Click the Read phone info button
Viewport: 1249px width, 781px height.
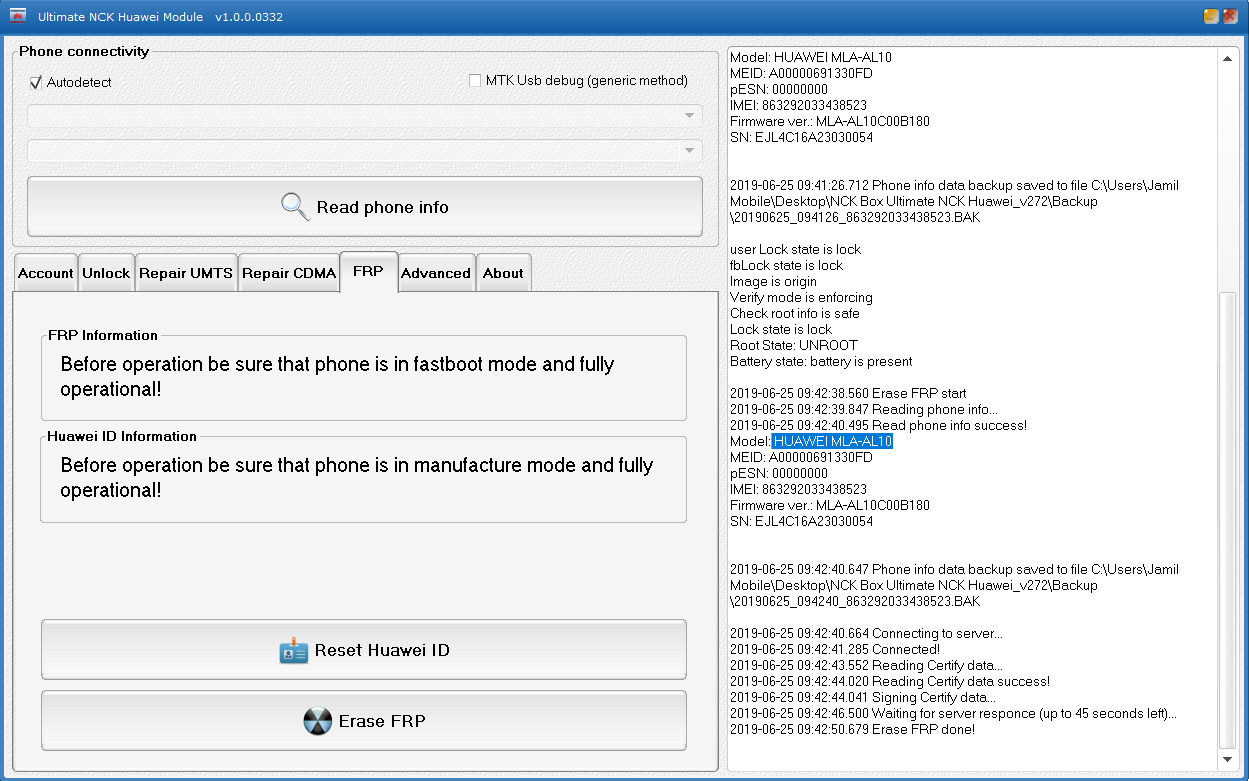[365, 207]
